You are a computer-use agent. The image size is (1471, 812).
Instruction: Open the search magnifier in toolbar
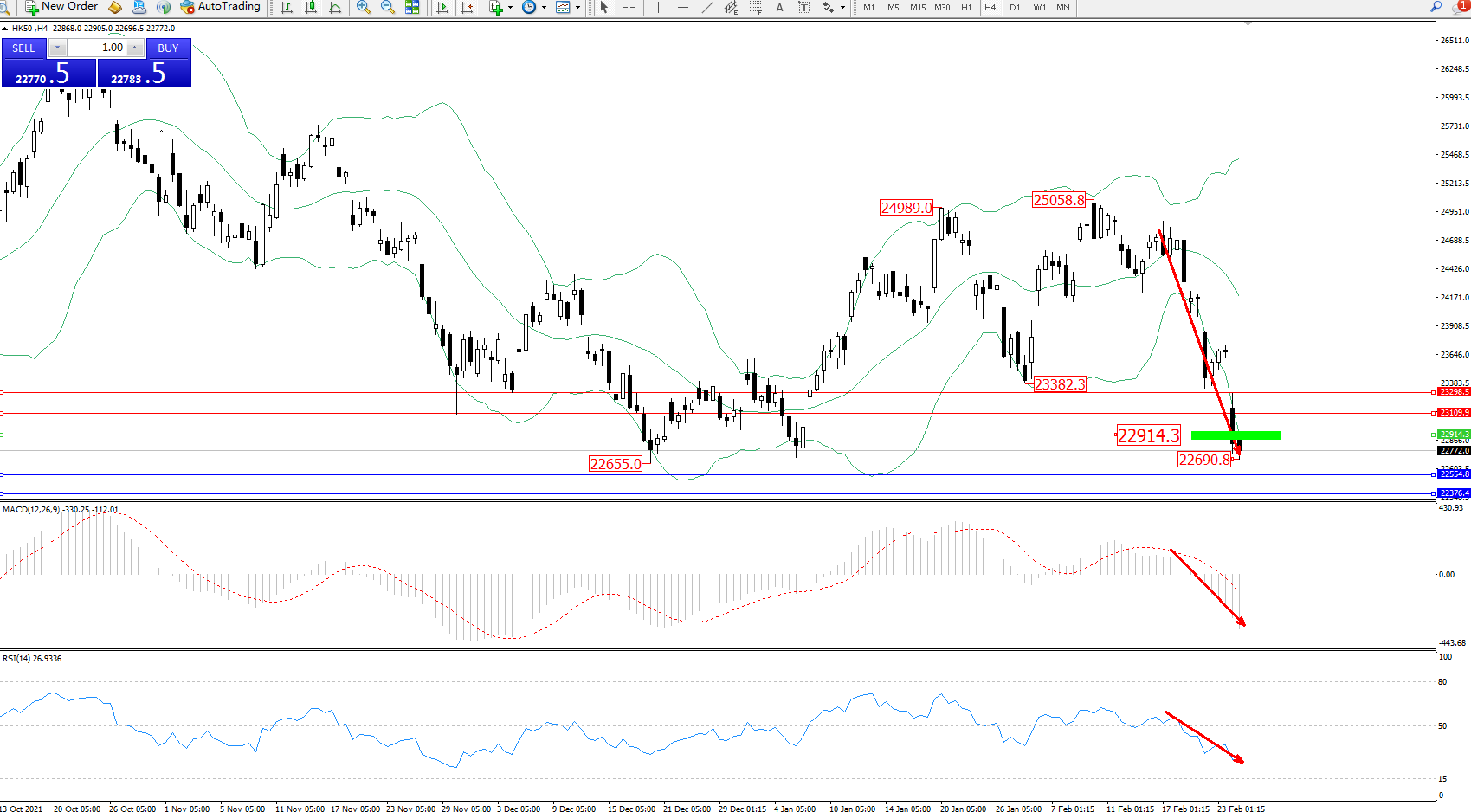click(x=1436, y=7)
